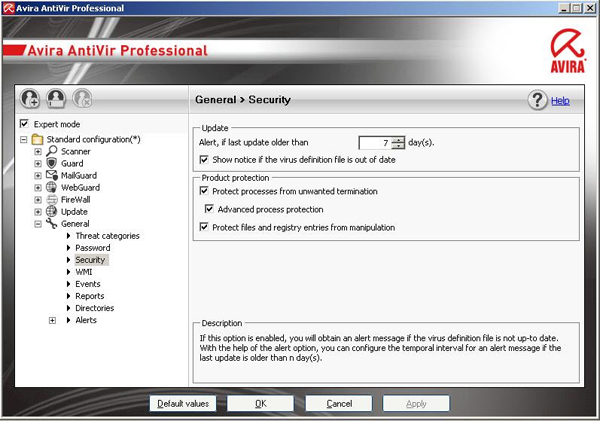The image size is (600, 421).
Task: Toggle the Expert mode checkbox
Action: point(24,124)
